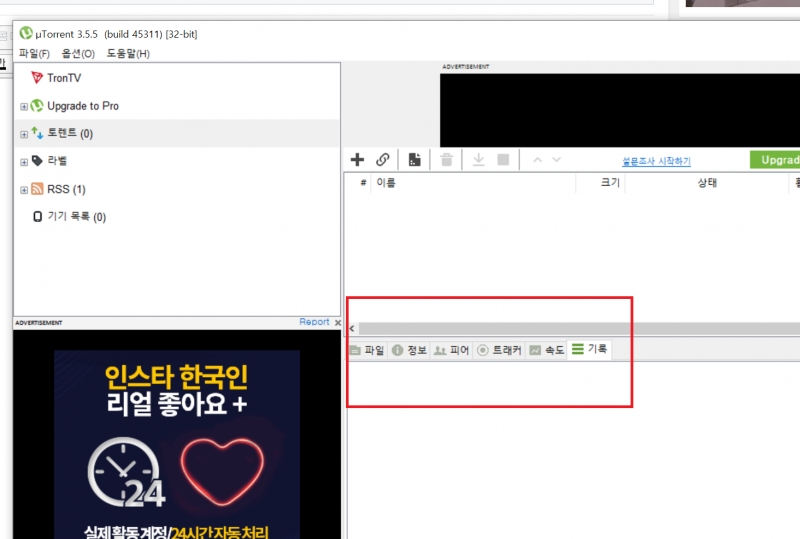The image size is (800, 539).
Task: Click the horizontal scrollbar left arrow
Action: (351, 328)
